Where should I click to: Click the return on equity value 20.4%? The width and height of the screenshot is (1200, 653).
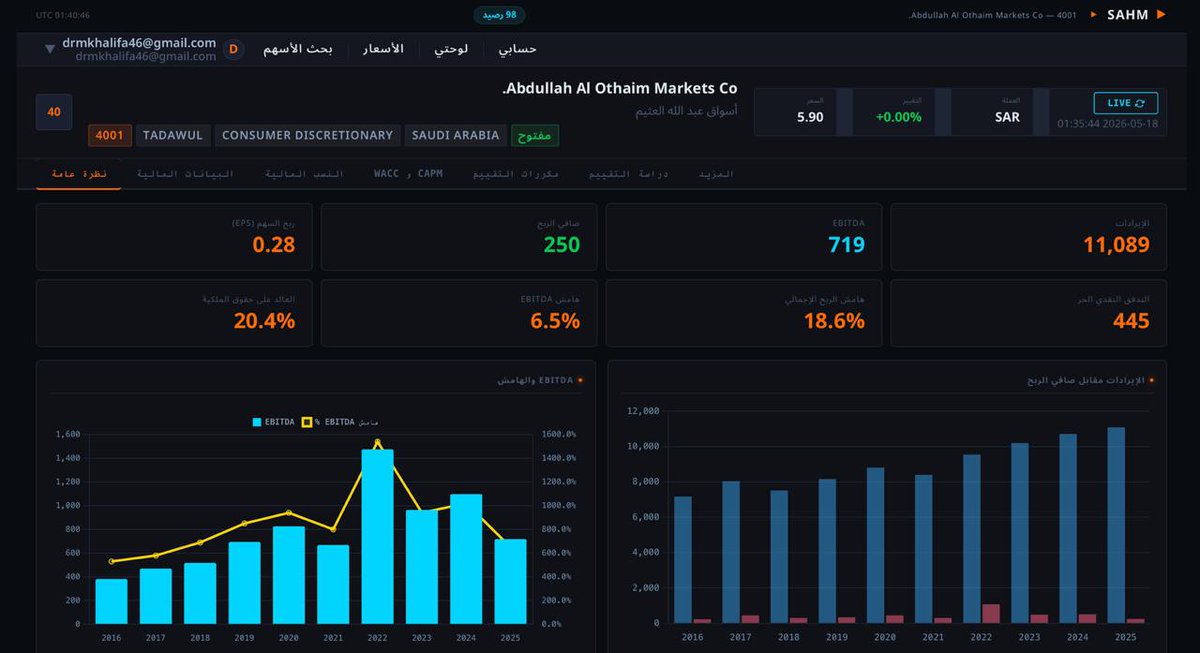point(264,321)
